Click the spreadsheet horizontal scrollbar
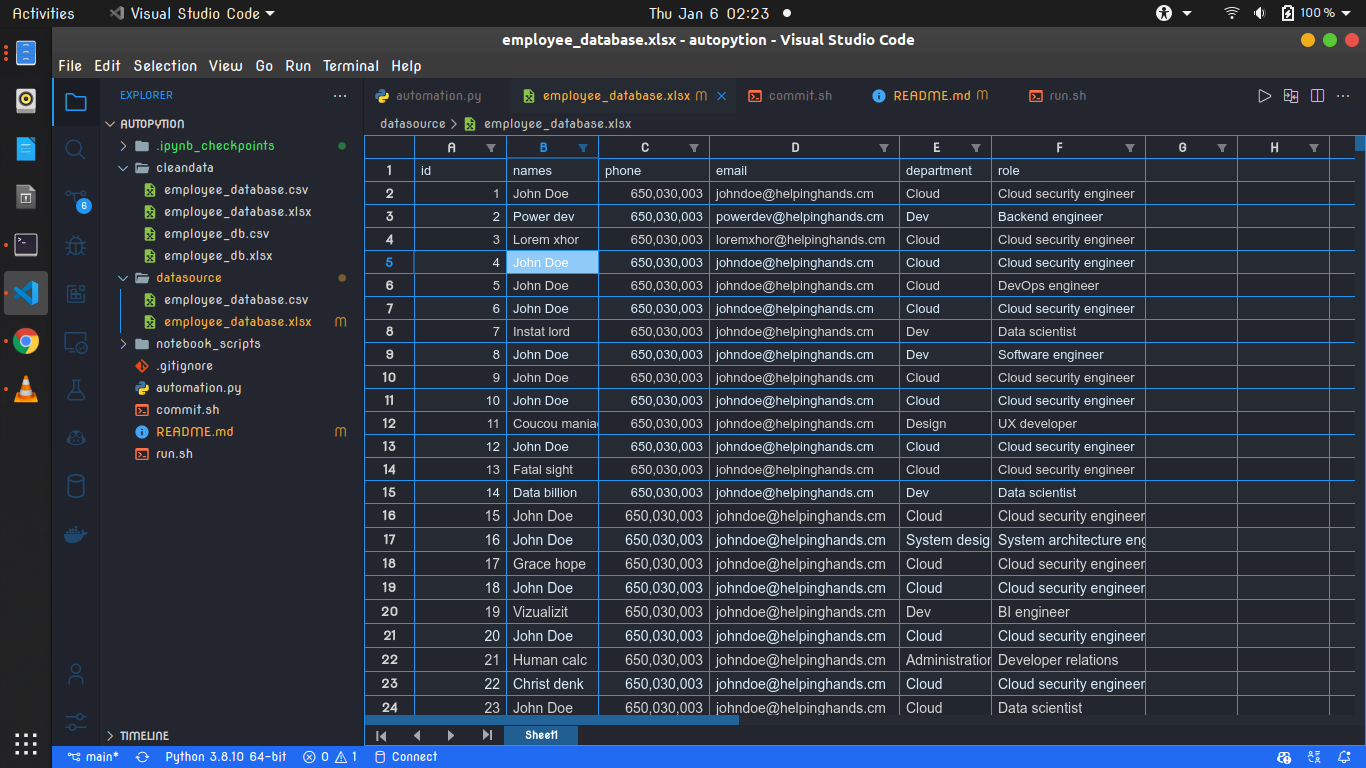This screenshot has width=1366, height=768. pos(550,719)
